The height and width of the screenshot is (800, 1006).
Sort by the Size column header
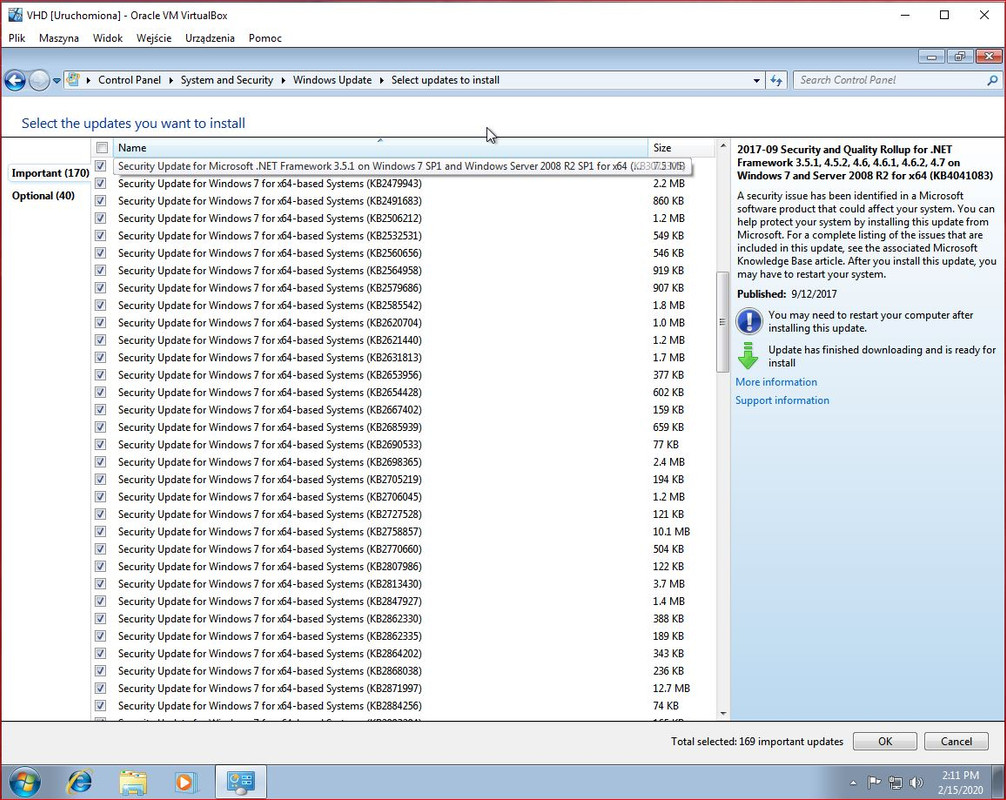(681, 148)
